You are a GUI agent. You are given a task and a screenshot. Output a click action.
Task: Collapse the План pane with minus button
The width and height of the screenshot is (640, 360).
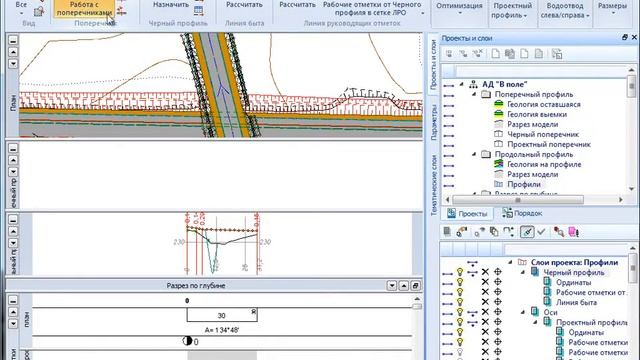click(13, 40)
